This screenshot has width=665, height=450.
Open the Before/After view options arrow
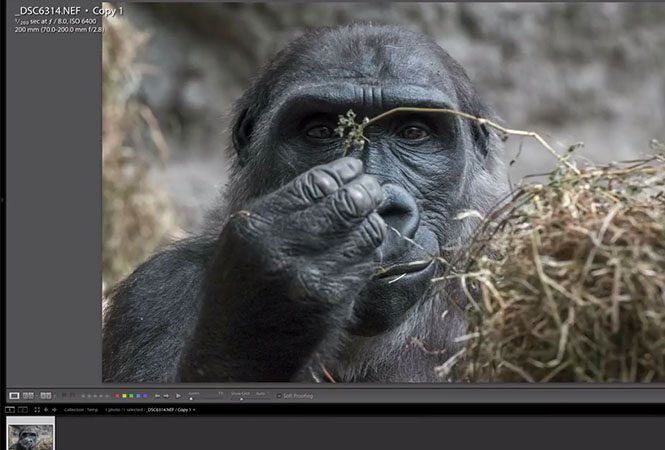(54, 396)
